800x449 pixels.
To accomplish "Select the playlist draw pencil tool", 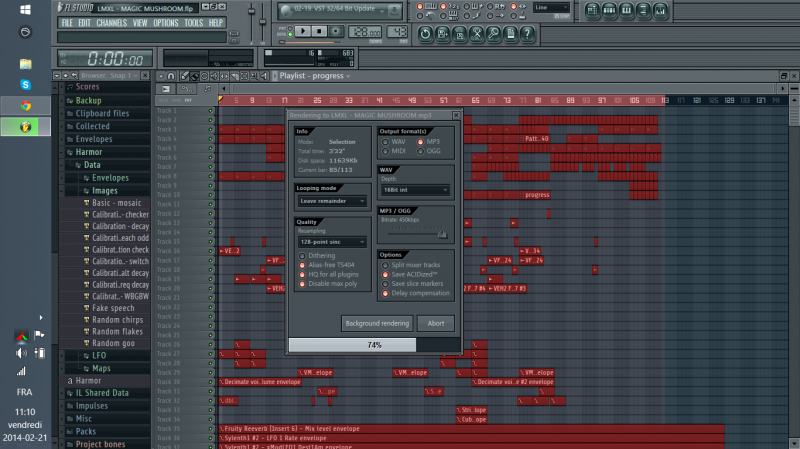I will tap(184, 76).
